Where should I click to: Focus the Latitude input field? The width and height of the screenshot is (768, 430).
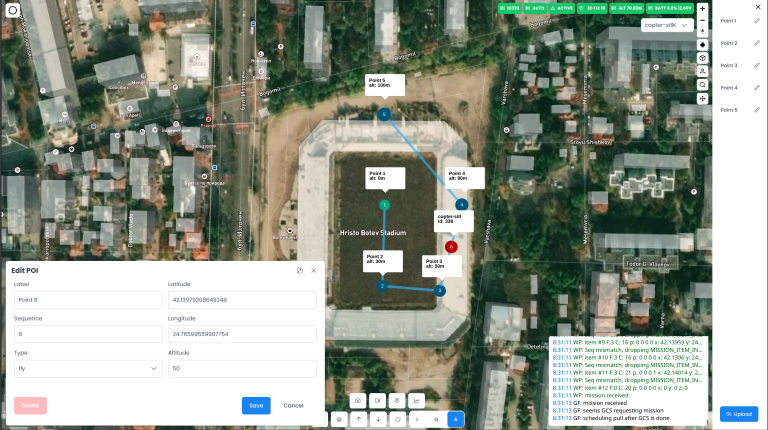(x=242, y=300)
